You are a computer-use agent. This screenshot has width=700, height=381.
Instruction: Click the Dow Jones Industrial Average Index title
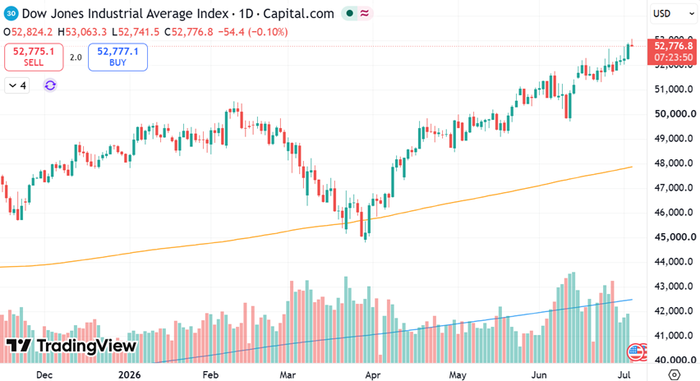(x=125, y=13)
